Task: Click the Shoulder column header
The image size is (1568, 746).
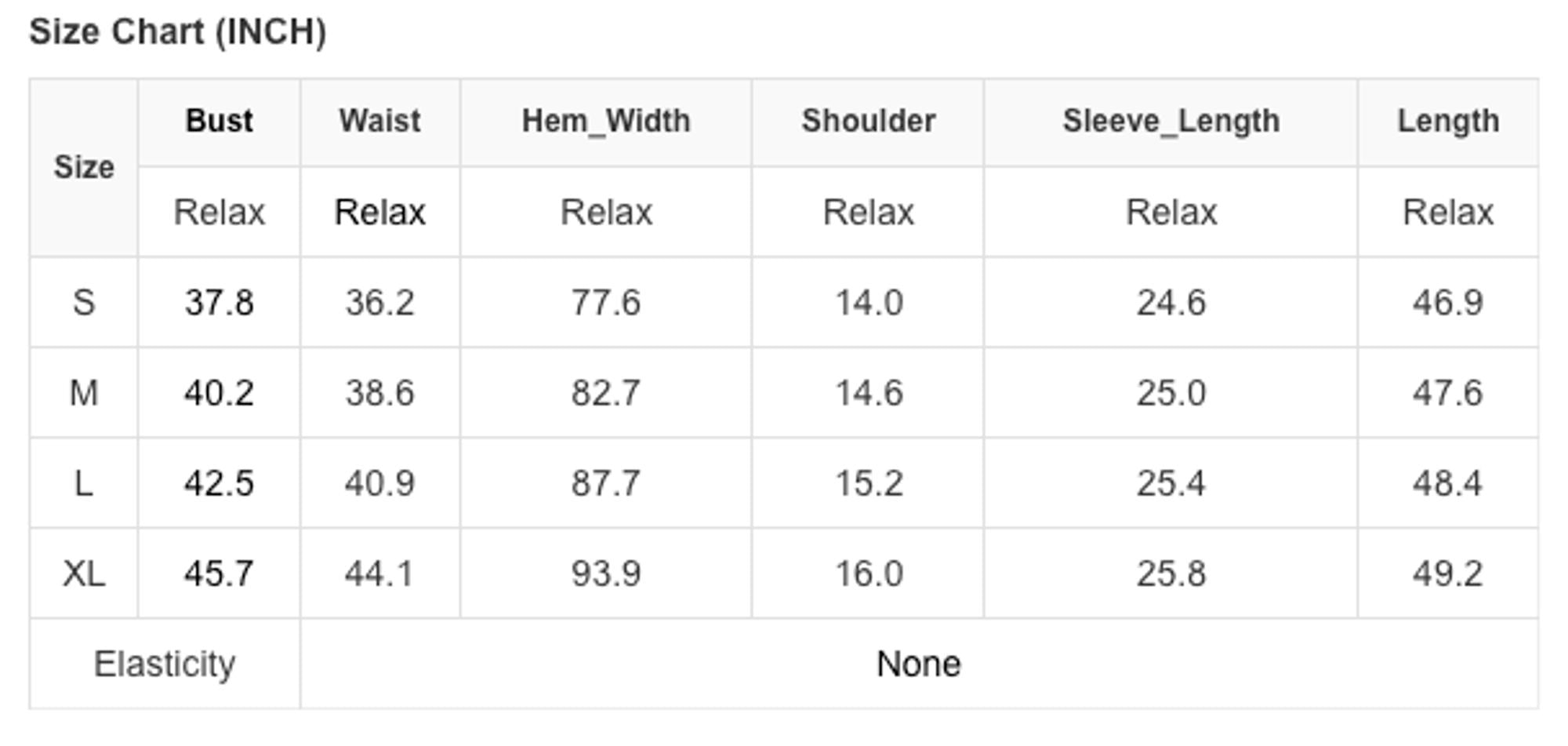Action: tap(868, 121)
